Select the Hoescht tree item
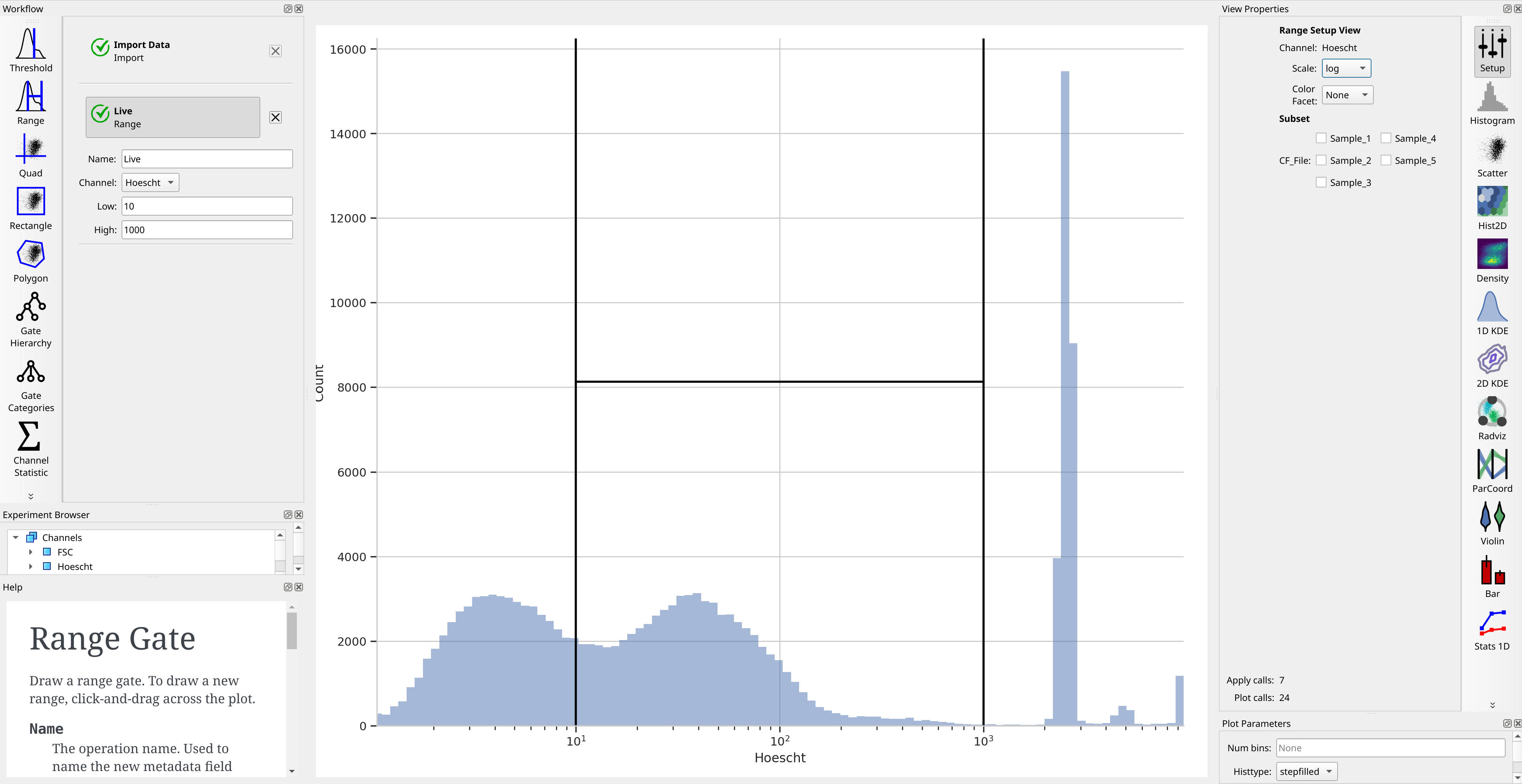This screenshot has height=784, width=1522. pos(75,566)
